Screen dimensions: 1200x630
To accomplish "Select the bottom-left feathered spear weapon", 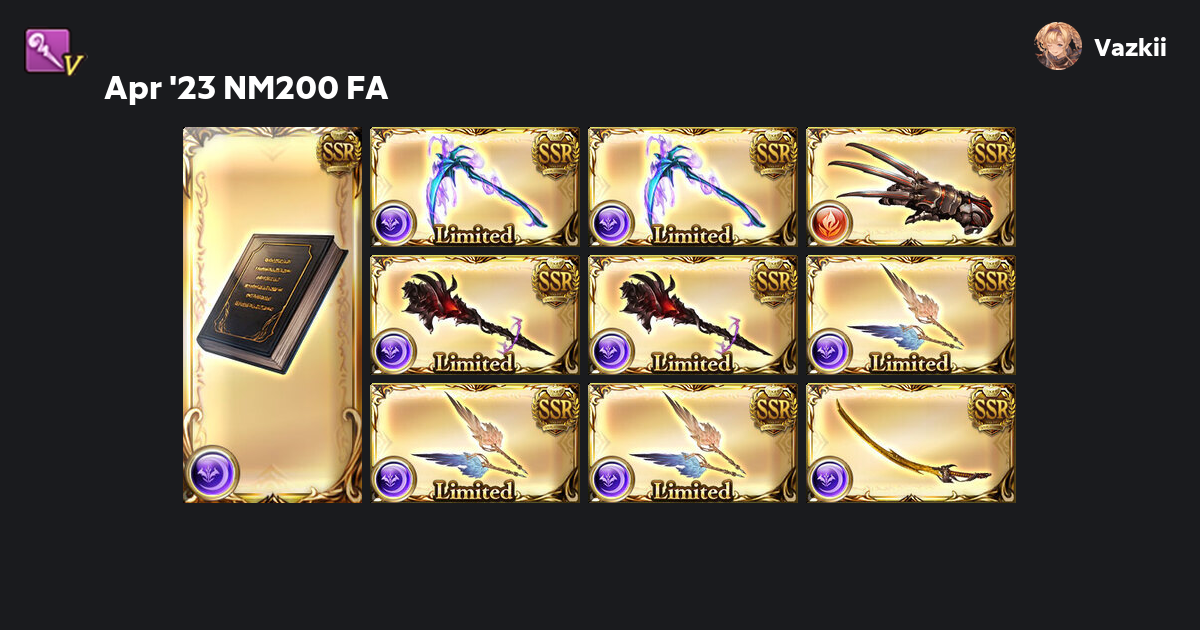I will 475,443.
